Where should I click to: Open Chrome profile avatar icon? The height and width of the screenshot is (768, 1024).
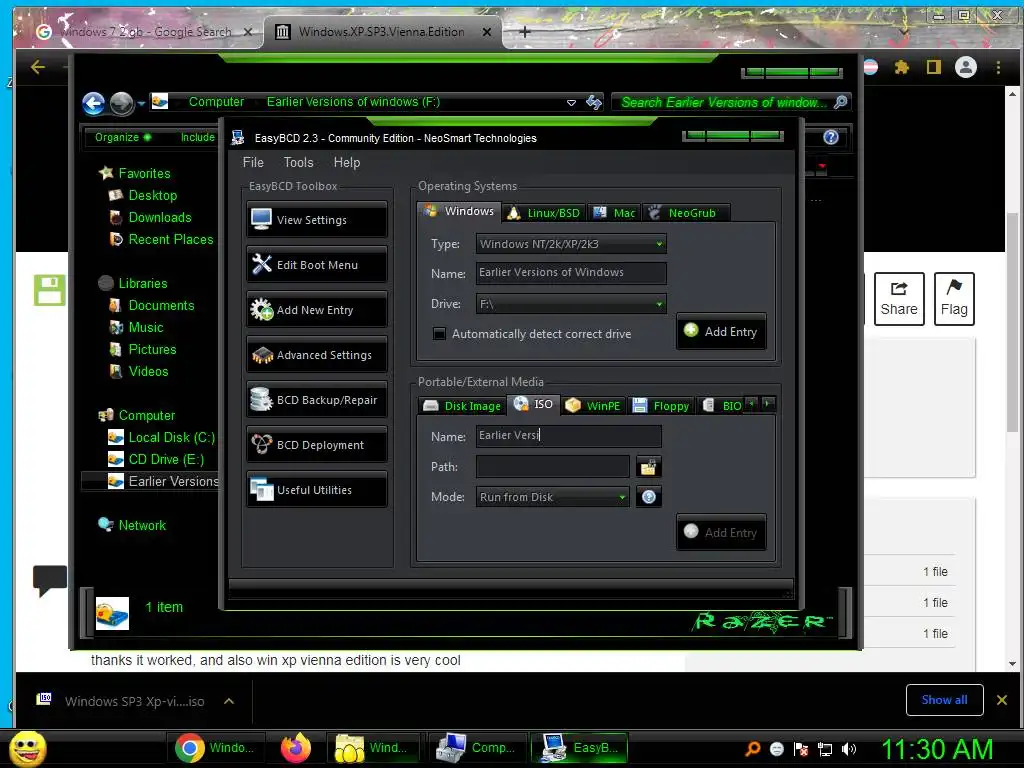click(966, 67)
